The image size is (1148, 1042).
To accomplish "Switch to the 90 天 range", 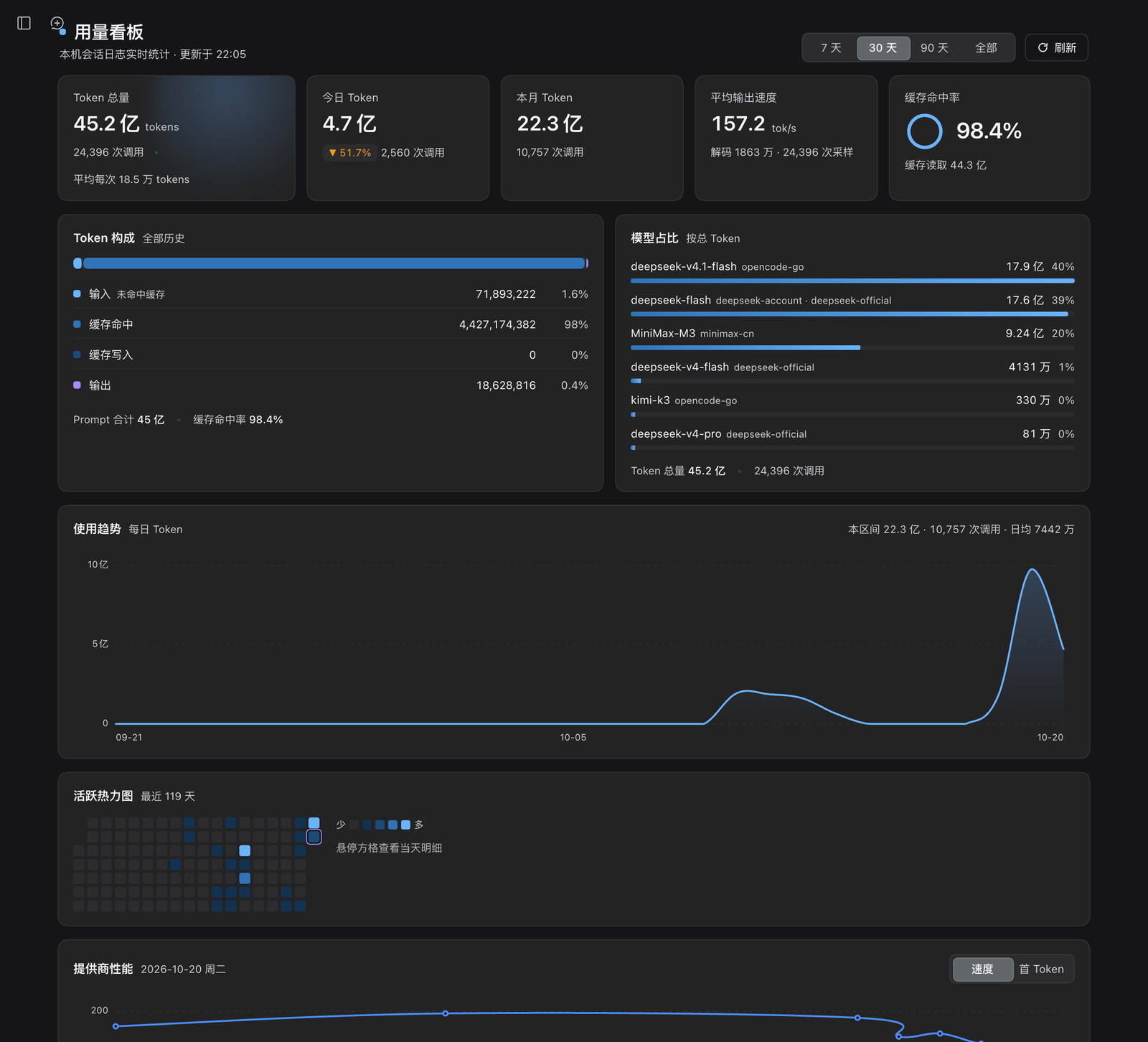I will (935, 47).
